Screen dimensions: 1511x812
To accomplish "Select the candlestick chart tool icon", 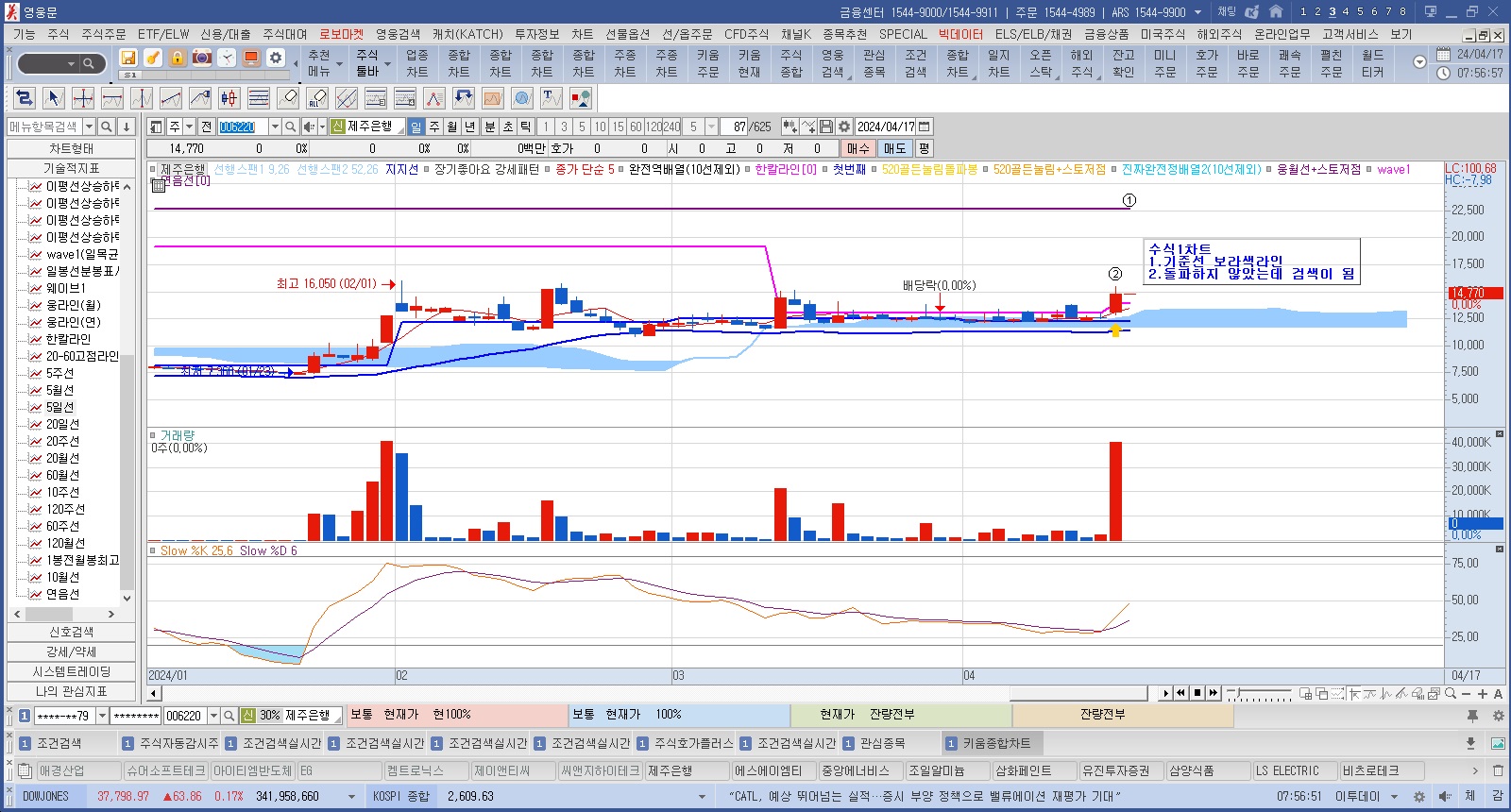I will (229, 98).
